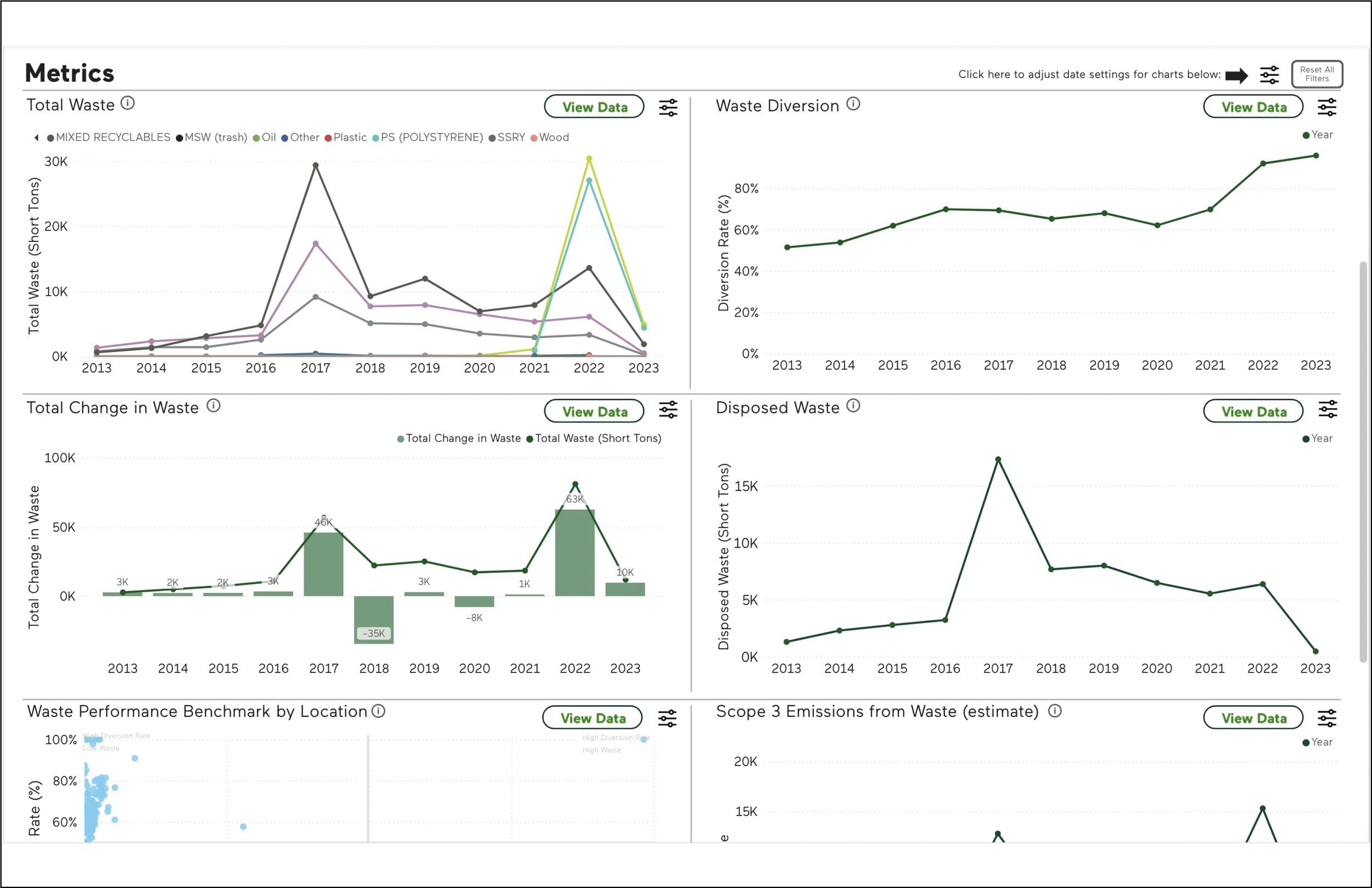
Task: Toggle MSW (trash) legend series
Action: pyautogui.click(x=215, y=137)
